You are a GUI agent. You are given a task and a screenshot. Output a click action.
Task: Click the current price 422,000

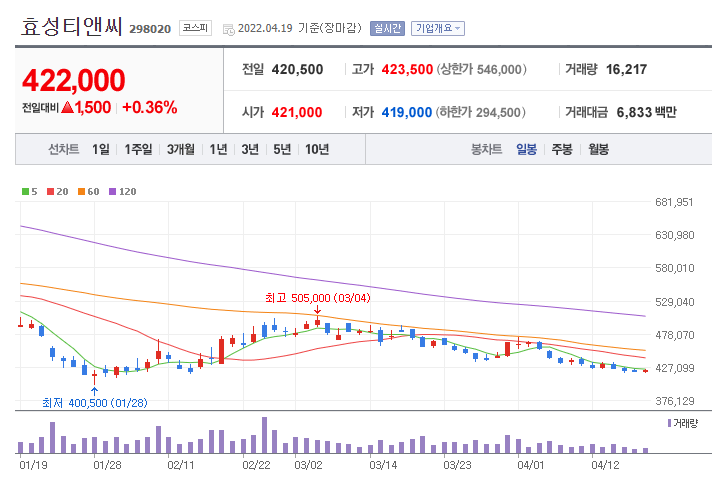pos(74,80)
